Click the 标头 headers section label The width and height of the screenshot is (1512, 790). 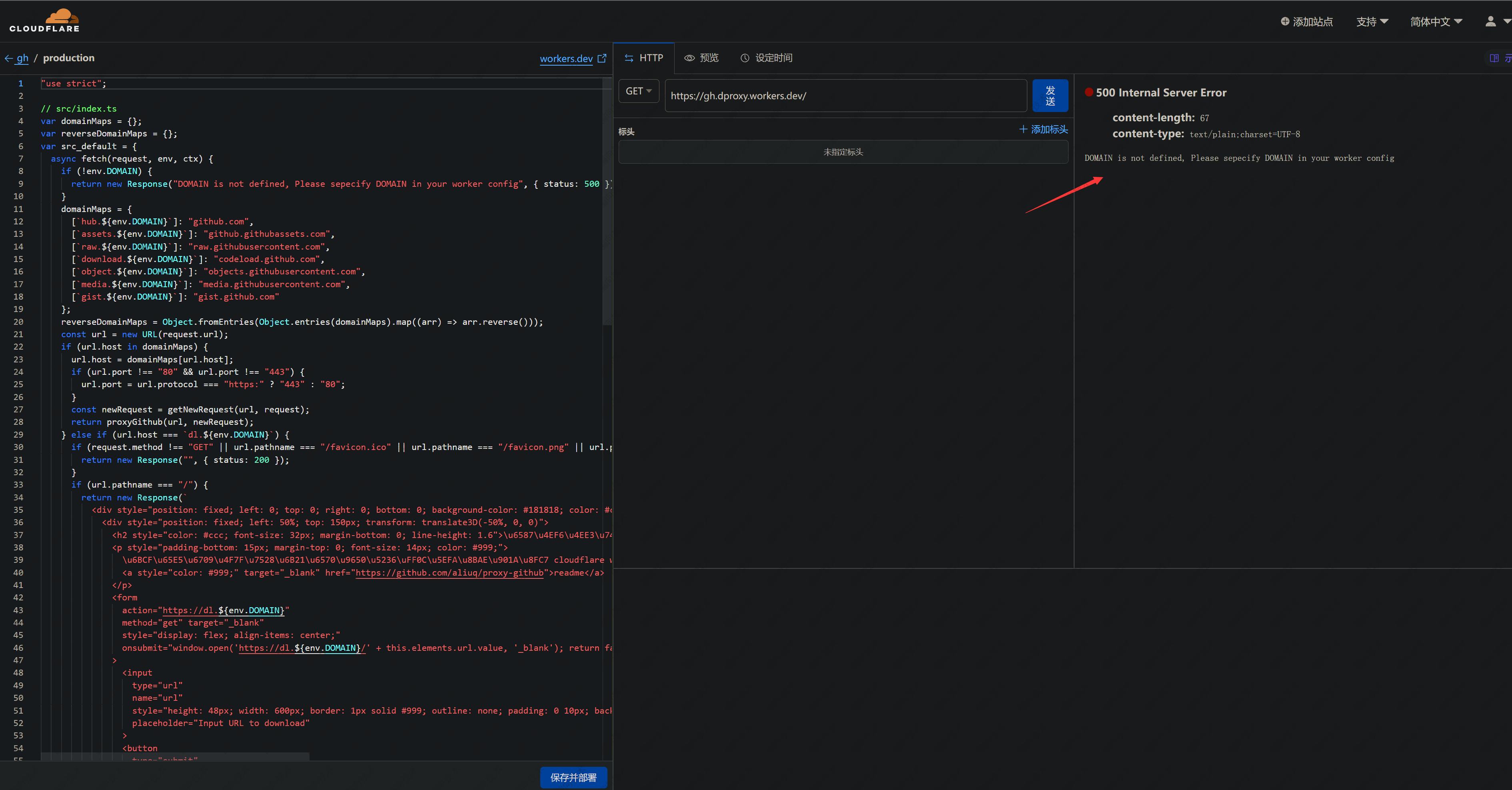coord(626,132)
